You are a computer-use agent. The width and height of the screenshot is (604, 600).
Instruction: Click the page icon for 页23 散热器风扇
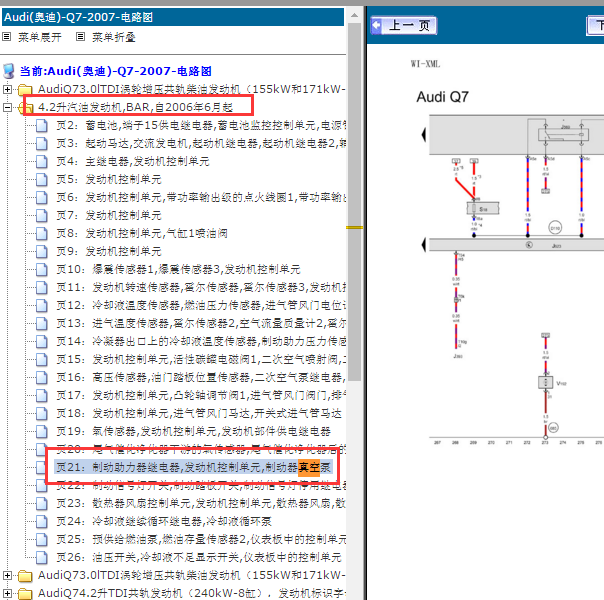[42, 504]
